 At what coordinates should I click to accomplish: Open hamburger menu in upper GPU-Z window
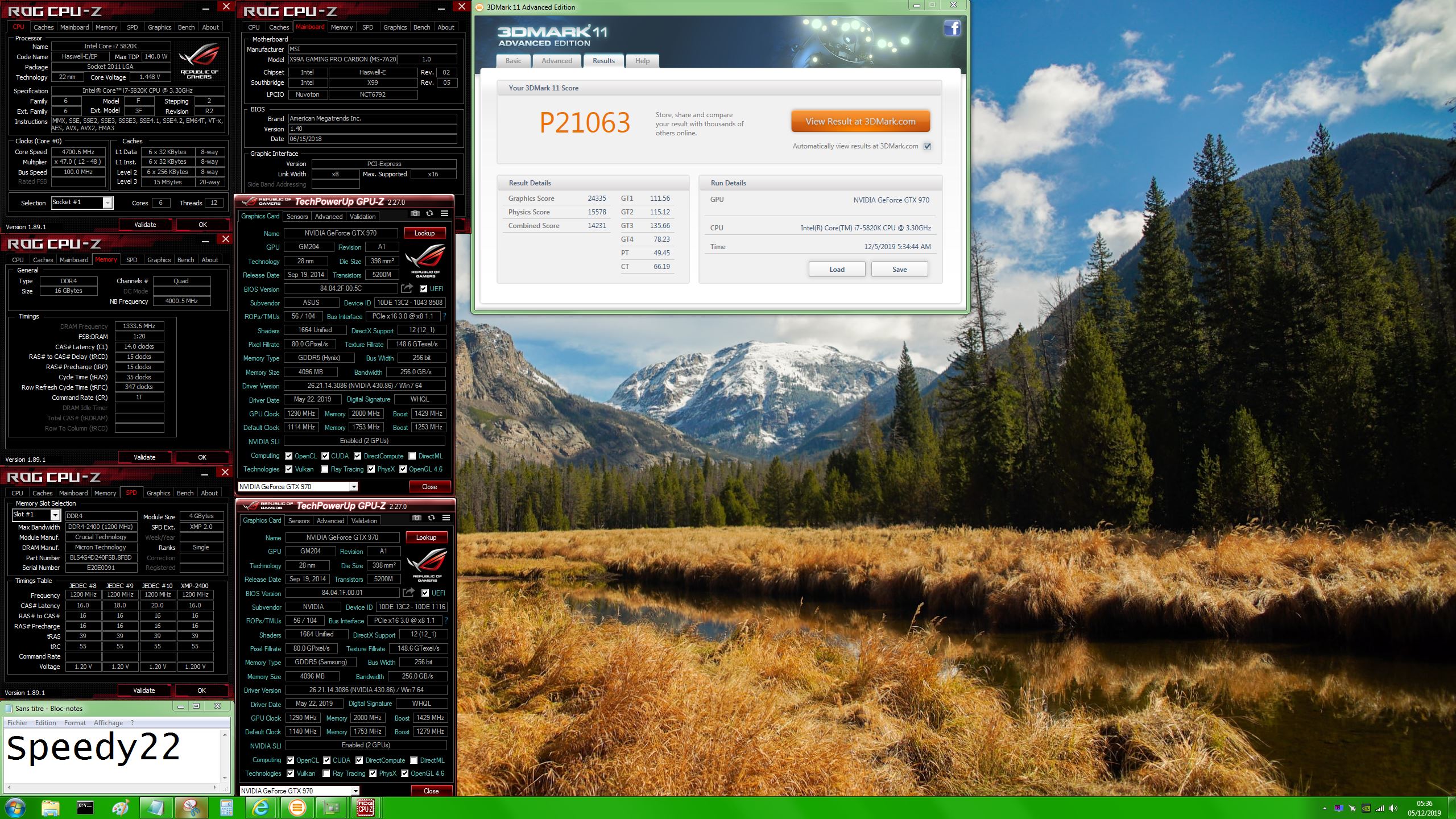click(444, 213)
